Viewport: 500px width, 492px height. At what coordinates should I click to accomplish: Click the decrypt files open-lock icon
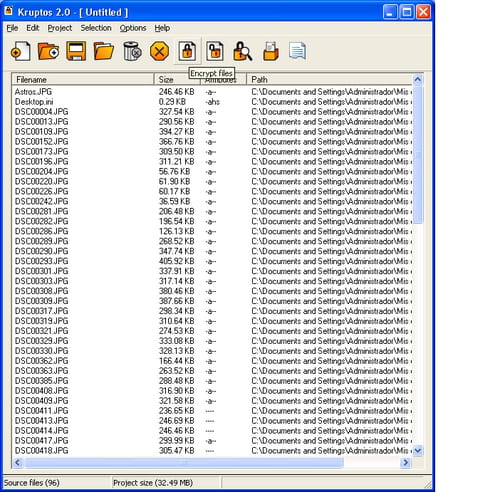pyautogui.click(x=215, y=51)
